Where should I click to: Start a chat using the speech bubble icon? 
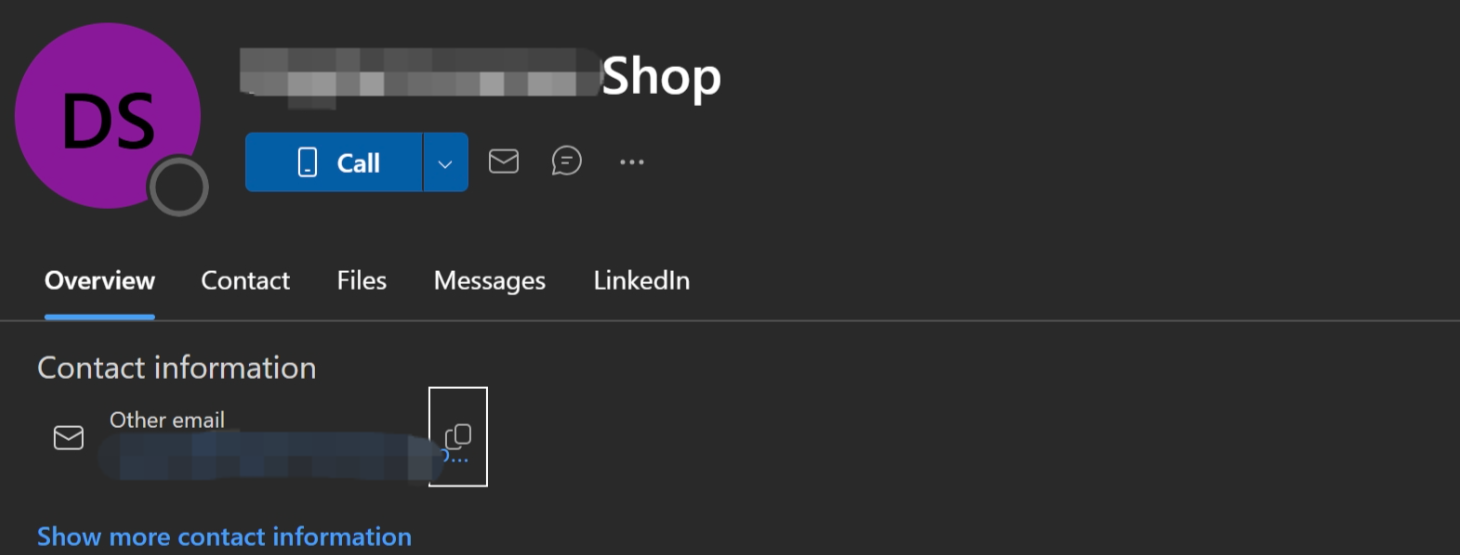point(566,161)
